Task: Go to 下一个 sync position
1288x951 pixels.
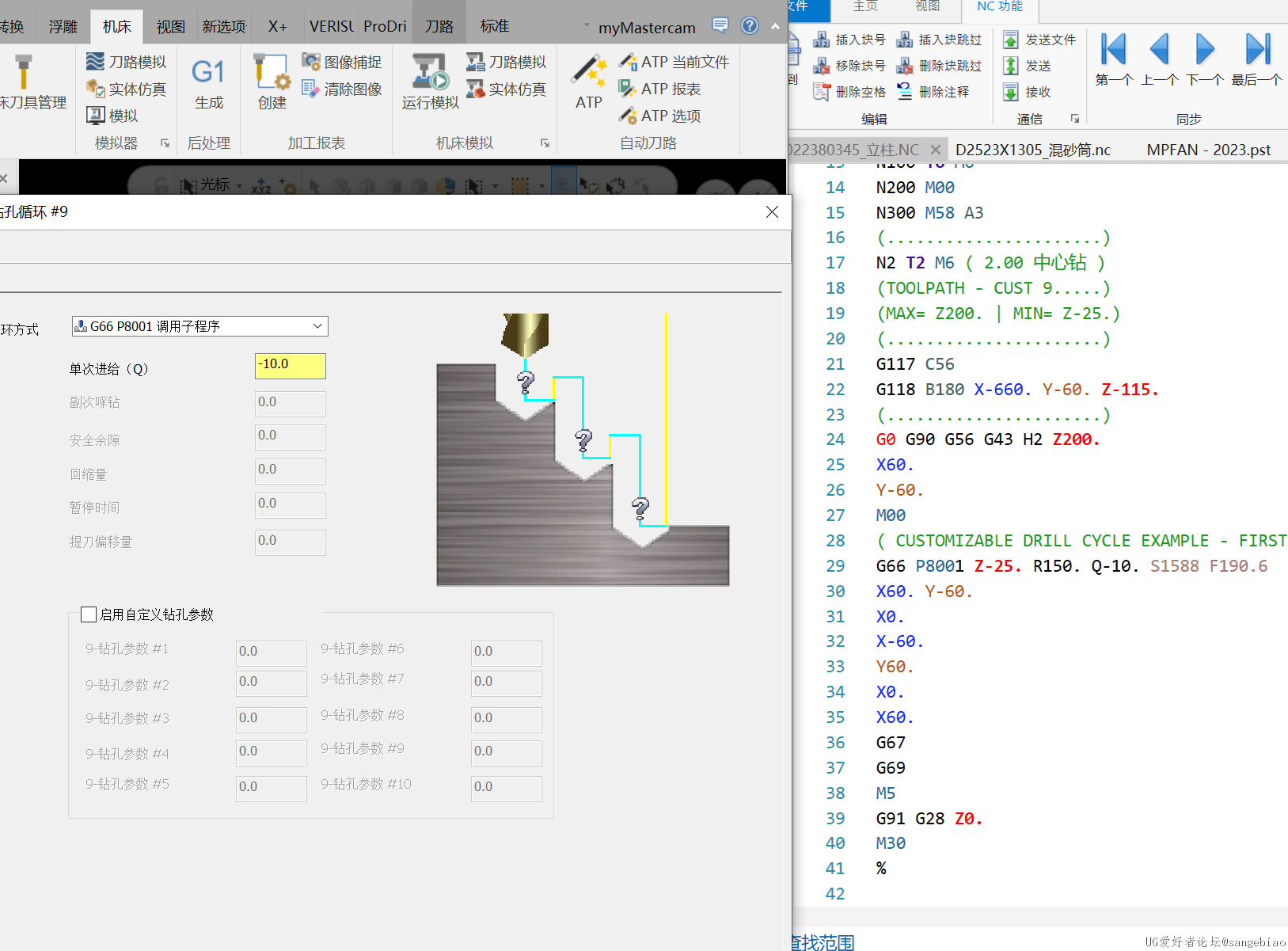Action: click(1205, 59)
